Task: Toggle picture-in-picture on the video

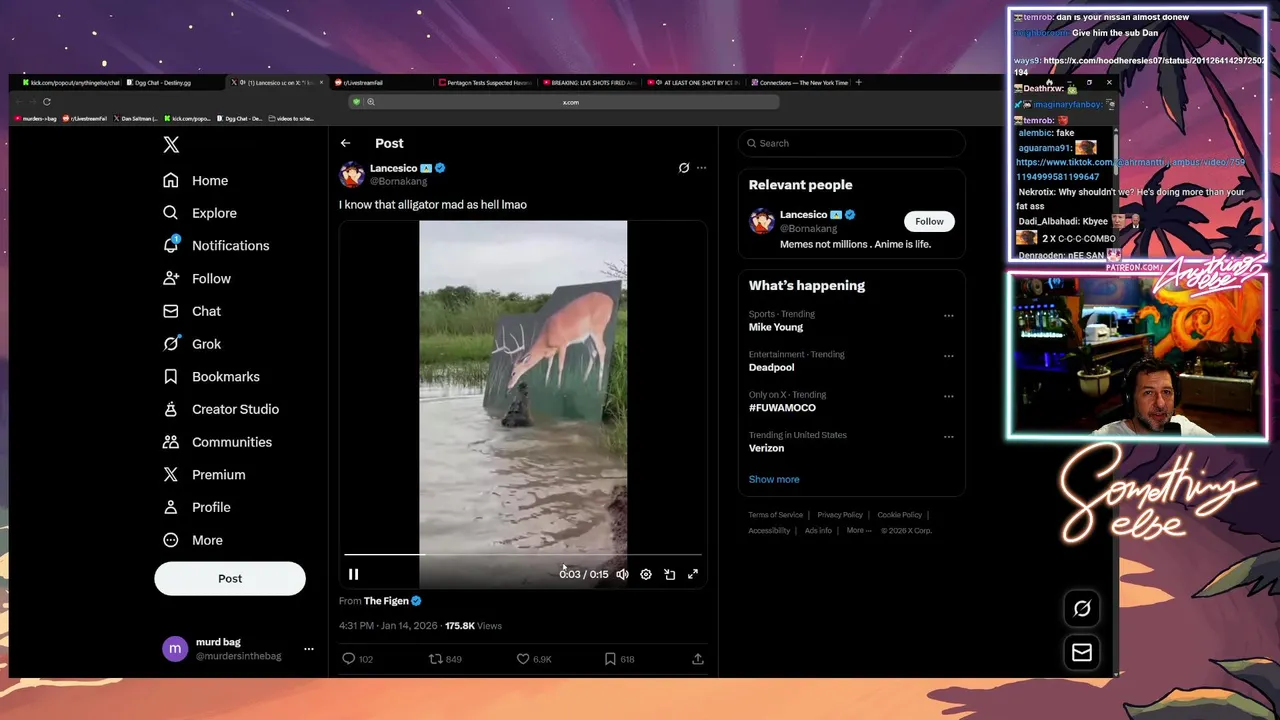Action: click(x=670, y=574)
